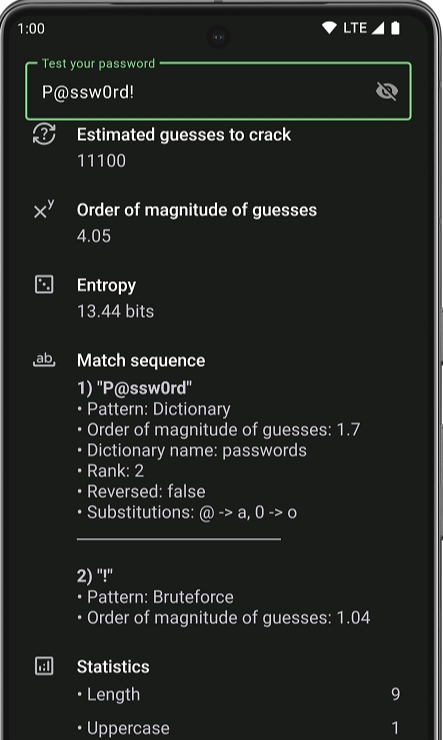Viewport: 443px width, 740px height.
Task: Tap the Wi-Fi status icon
Action: tap(329, 28)
